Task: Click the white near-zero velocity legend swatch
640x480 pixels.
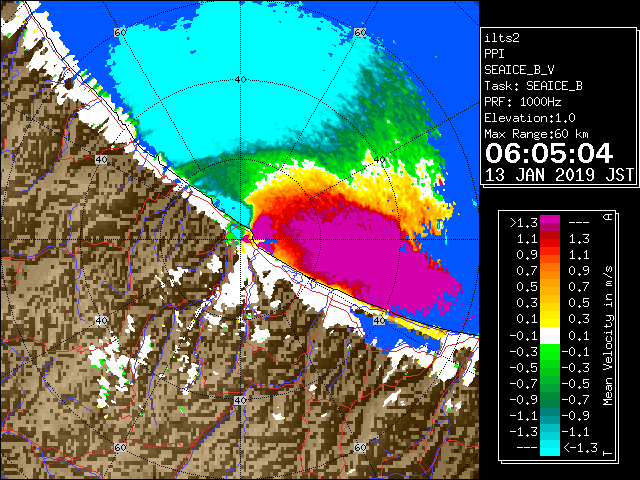Action: [549, 336]
